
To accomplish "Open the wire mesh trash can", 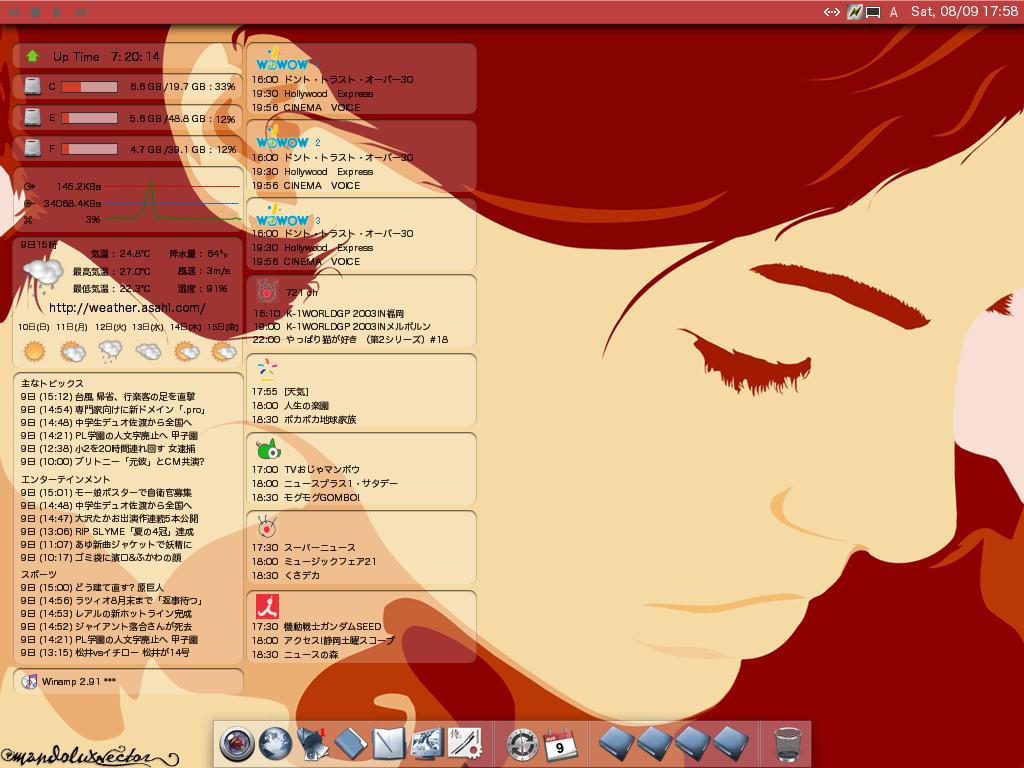I will [x=788, y=744].
